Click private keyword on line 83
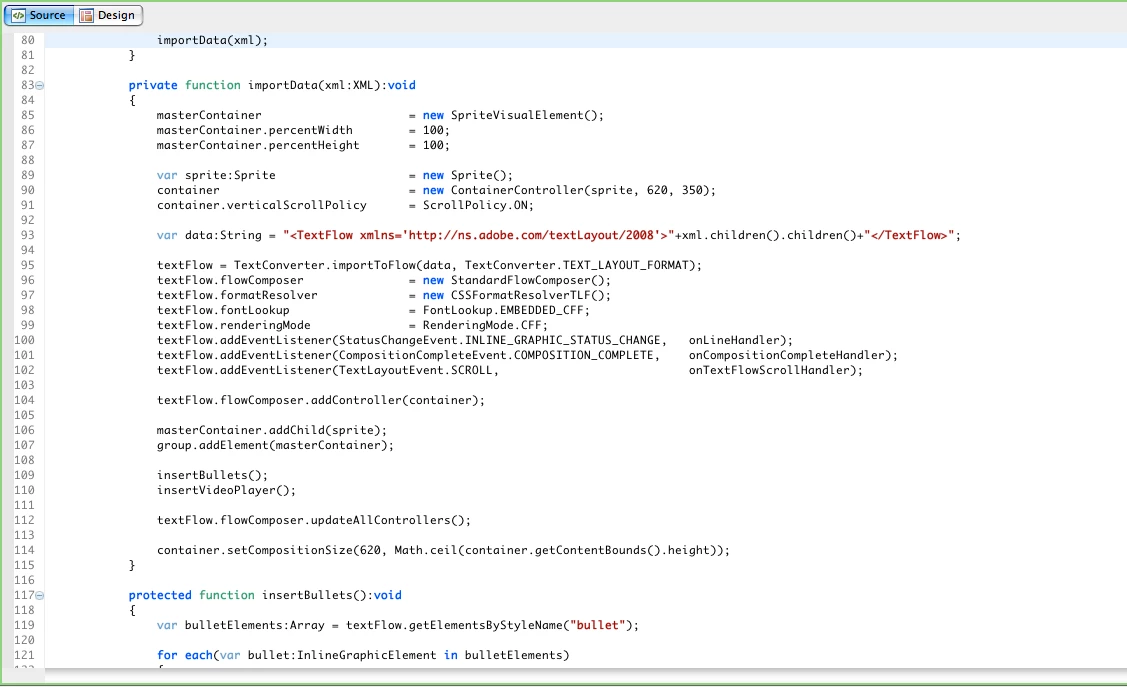This screenshot has width=1127, height=687. 152,86
